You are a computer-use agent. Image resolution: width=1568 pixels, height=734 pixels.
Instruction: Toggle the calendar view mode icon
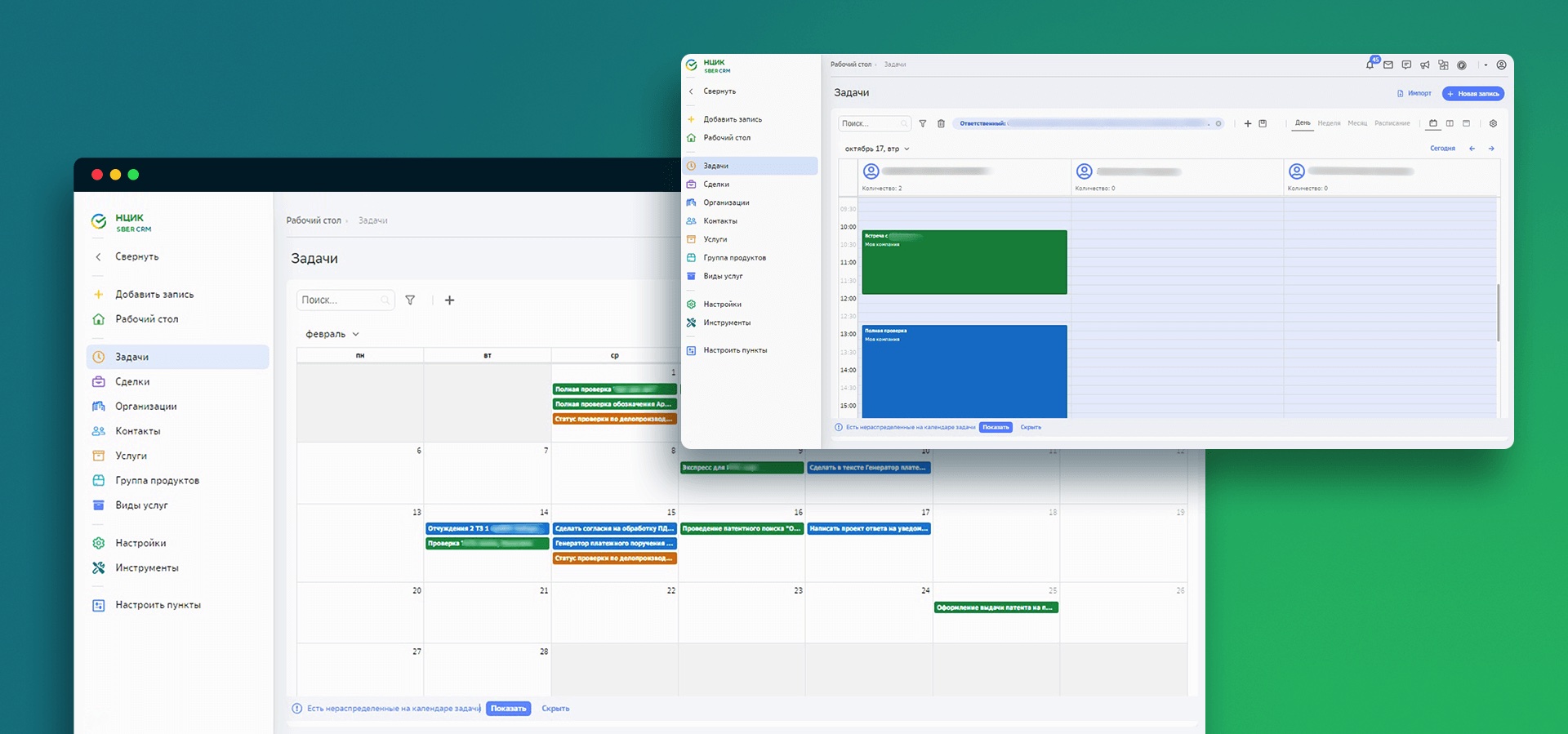tap(1432, 124)
